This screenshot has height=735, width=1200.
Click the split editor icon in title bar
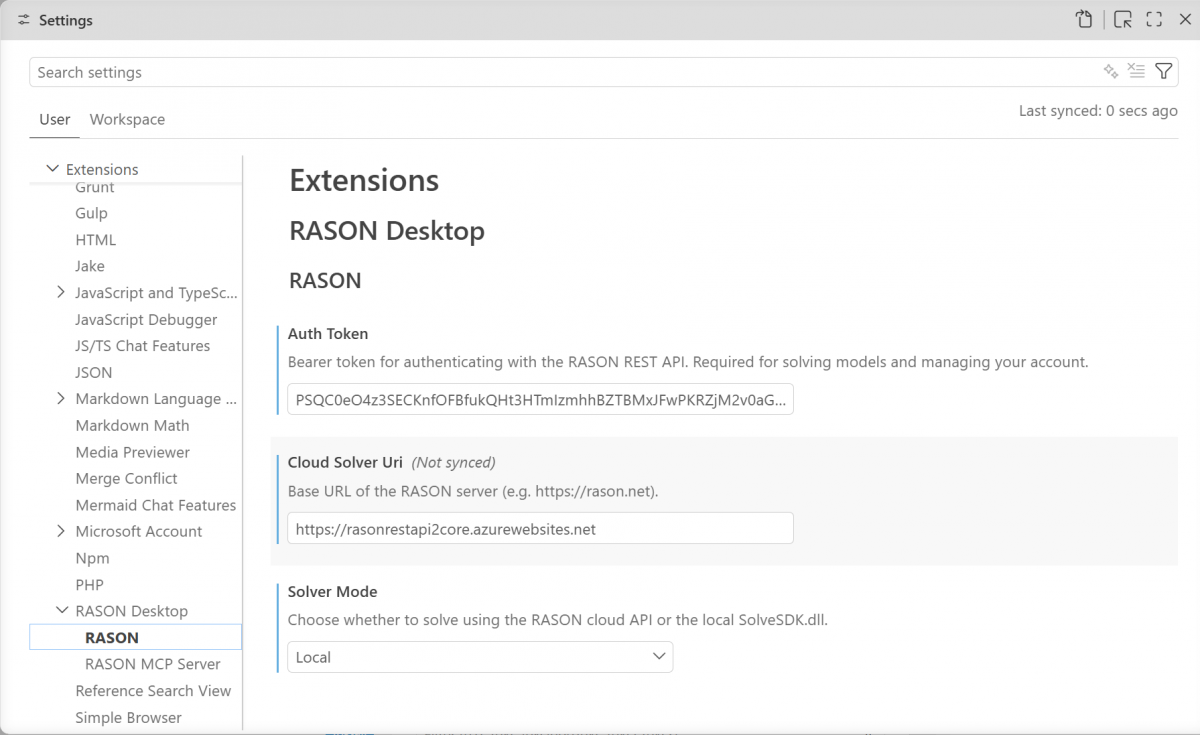coord(1123,19)
